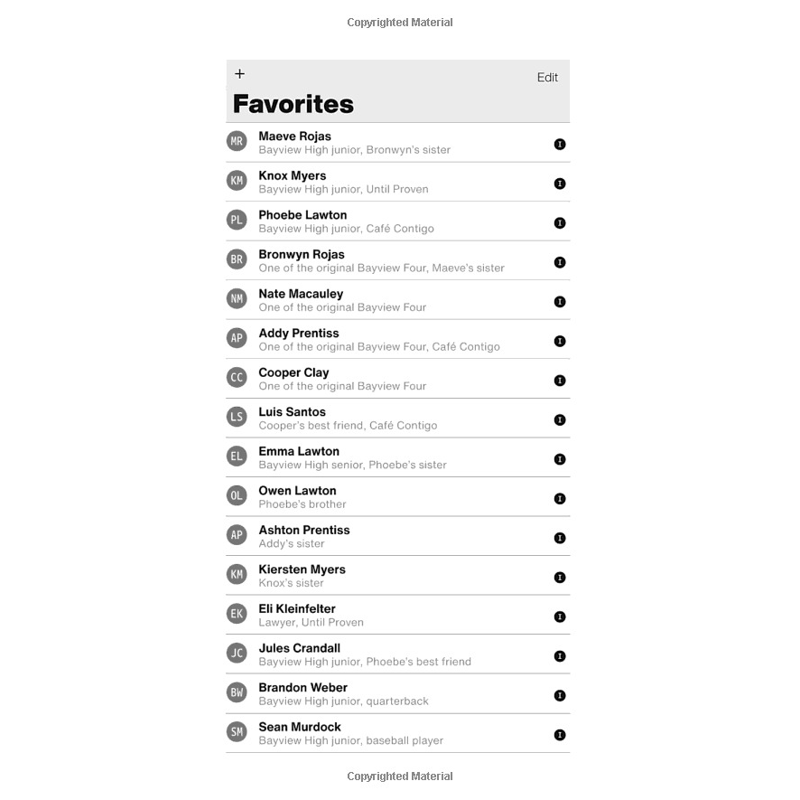This screenshot has height=800, width=800.
Task: Open the Edit button in header
Action: [547, 78]
